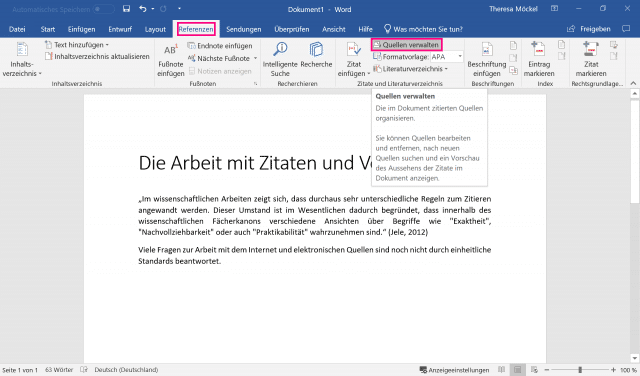Image resolution: width=640 pixels, height=376 pixels.
Task: Click the vertical scrollbar down arrow
Action: click(x=634, y=358)
